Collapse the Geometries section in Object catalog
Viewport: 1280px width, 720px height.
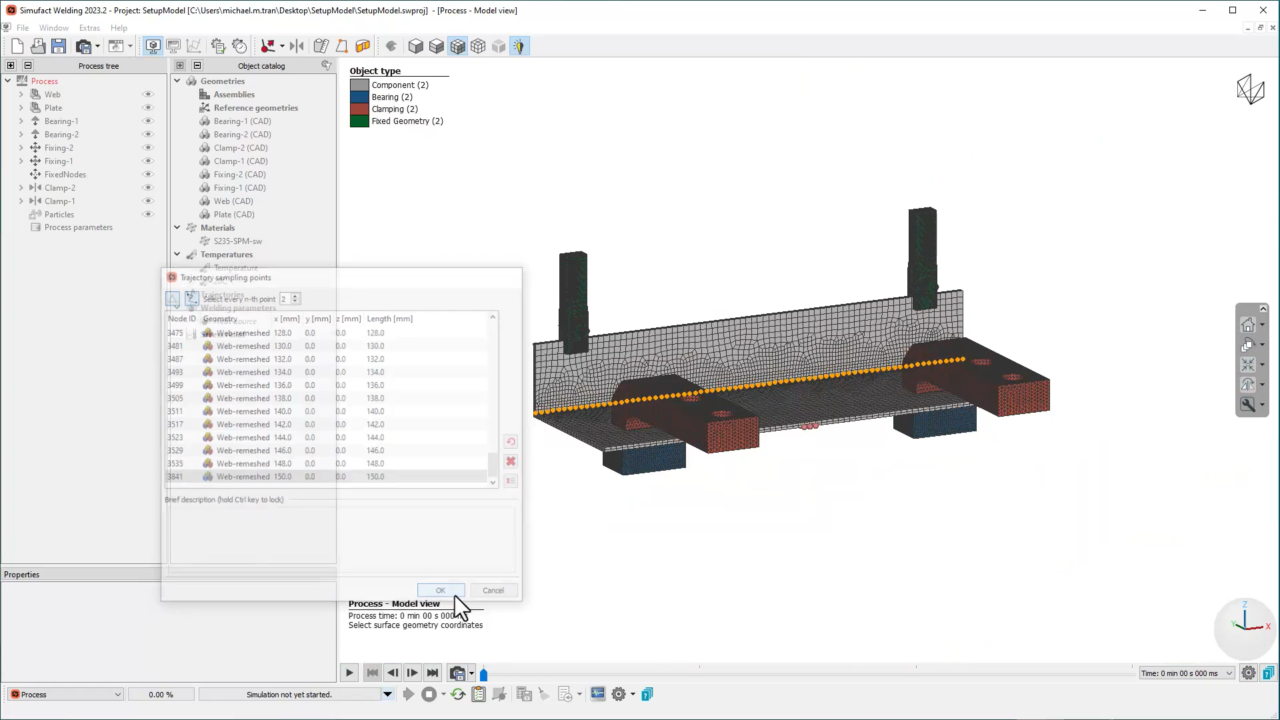178,81
